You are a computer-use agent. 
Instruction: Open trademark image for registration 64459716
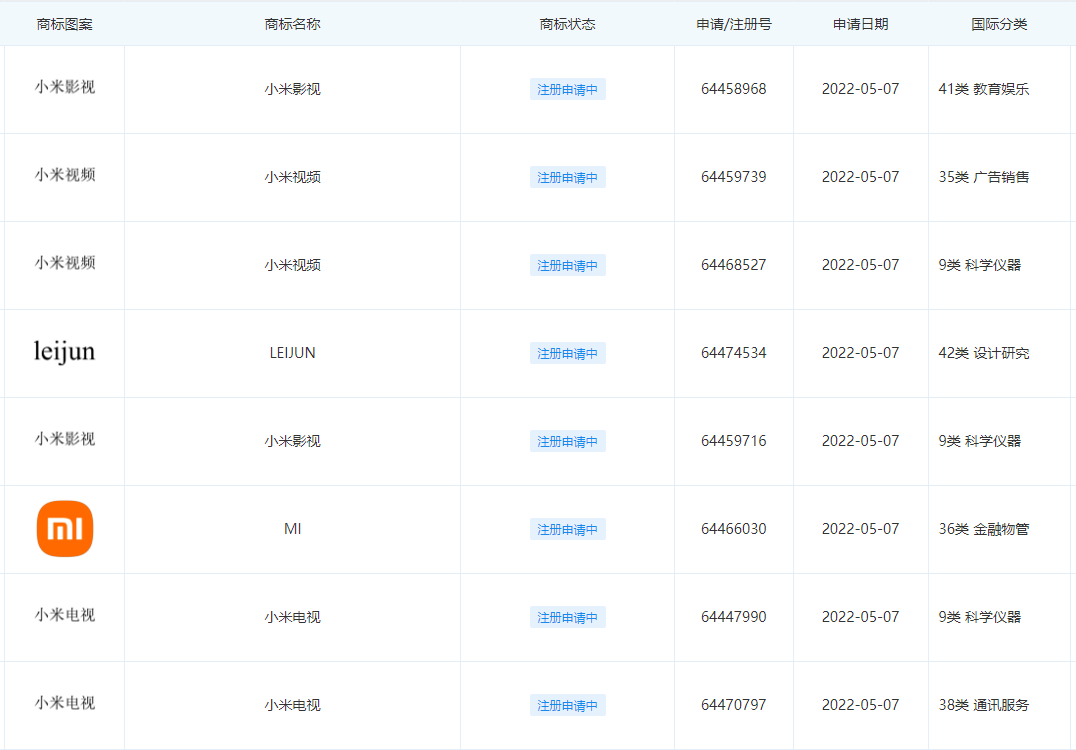coord(65,439)
